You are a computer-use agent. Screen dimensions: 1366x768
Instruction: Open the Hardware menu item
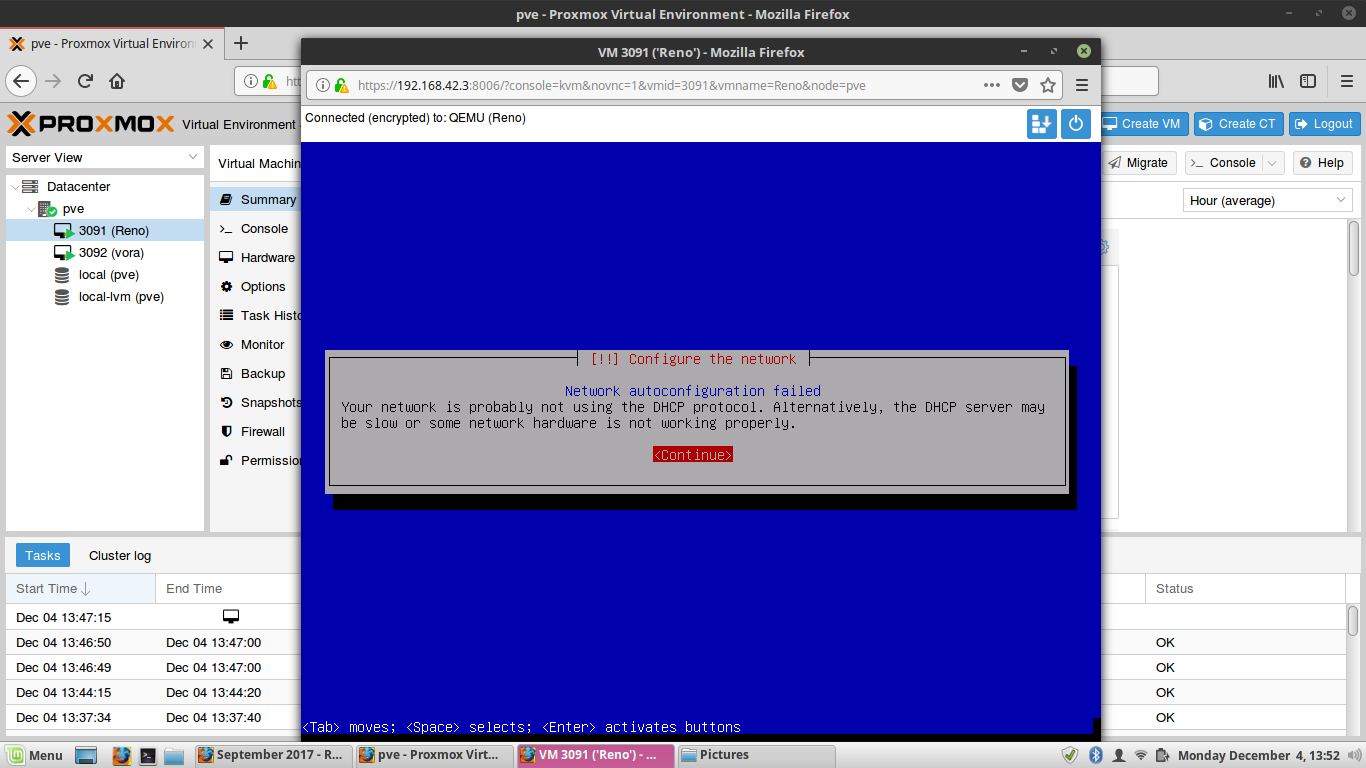pyautogui.click(x=256, y=258)
